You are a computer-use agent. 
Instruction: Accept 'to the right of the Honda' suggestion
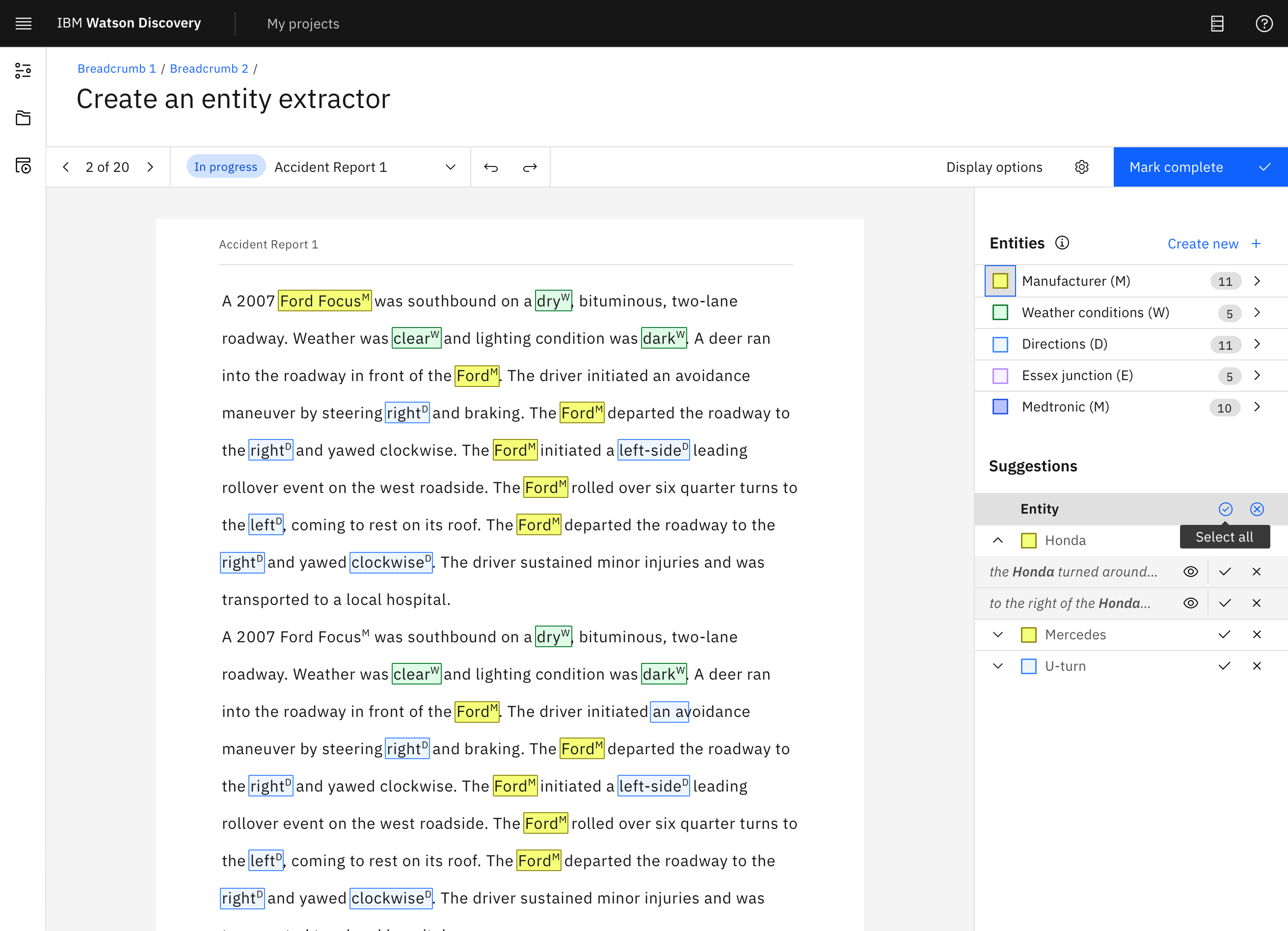click(1225, 603)
